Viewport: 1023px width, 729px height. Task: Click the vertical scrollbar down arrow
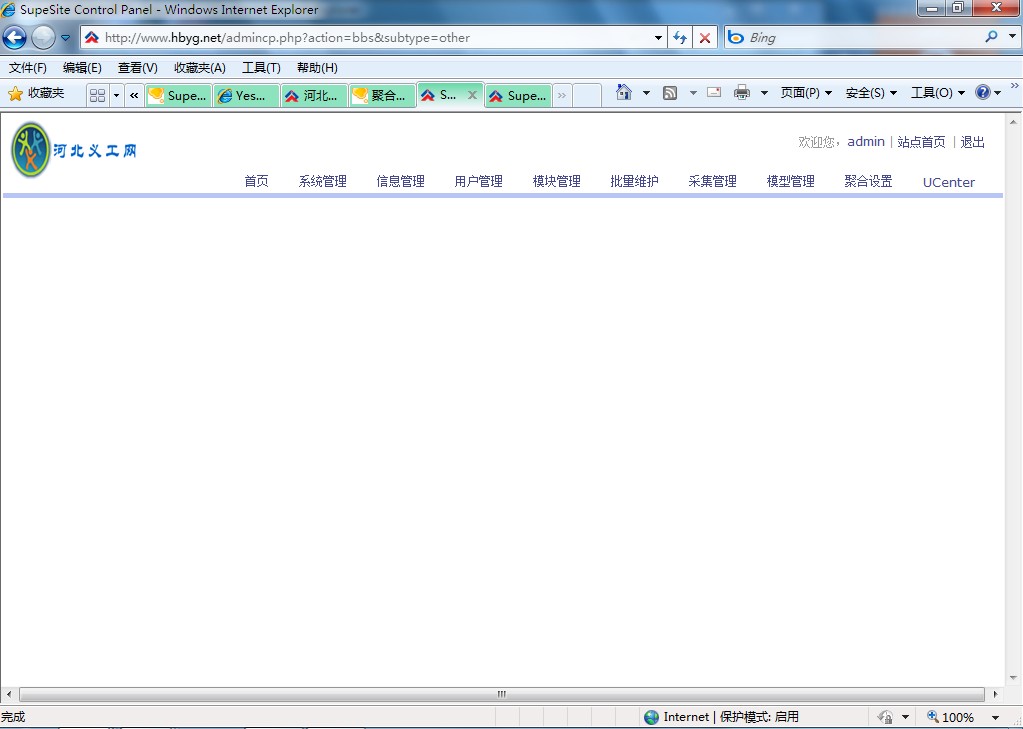[1013, 678]
